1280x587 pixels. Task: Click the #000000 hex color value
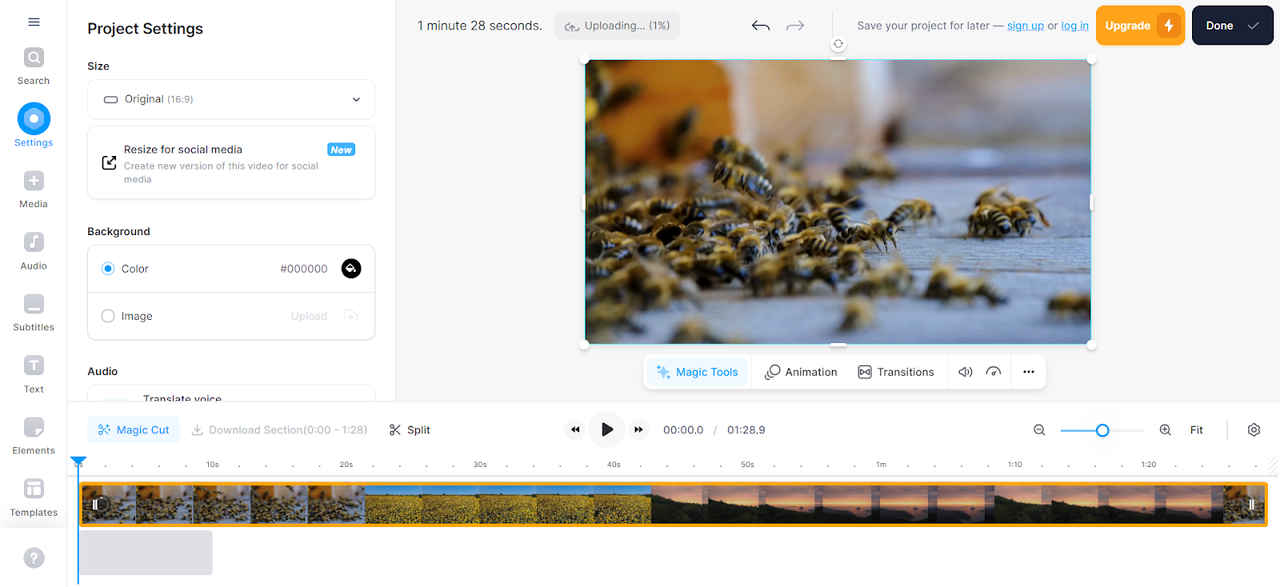[304, 269]
